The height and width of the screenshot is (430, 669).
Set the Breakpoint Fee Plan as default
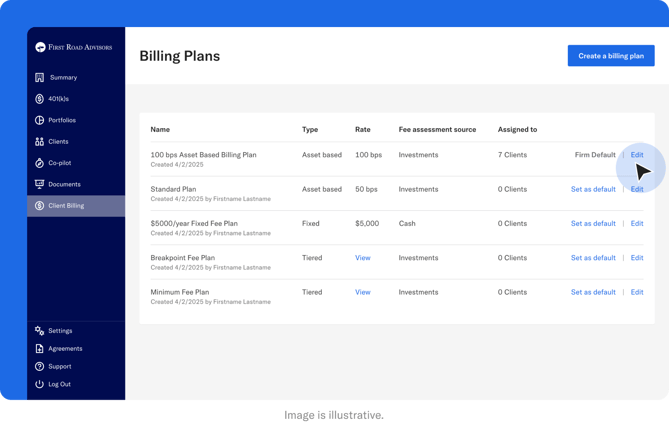pos(593,258)
